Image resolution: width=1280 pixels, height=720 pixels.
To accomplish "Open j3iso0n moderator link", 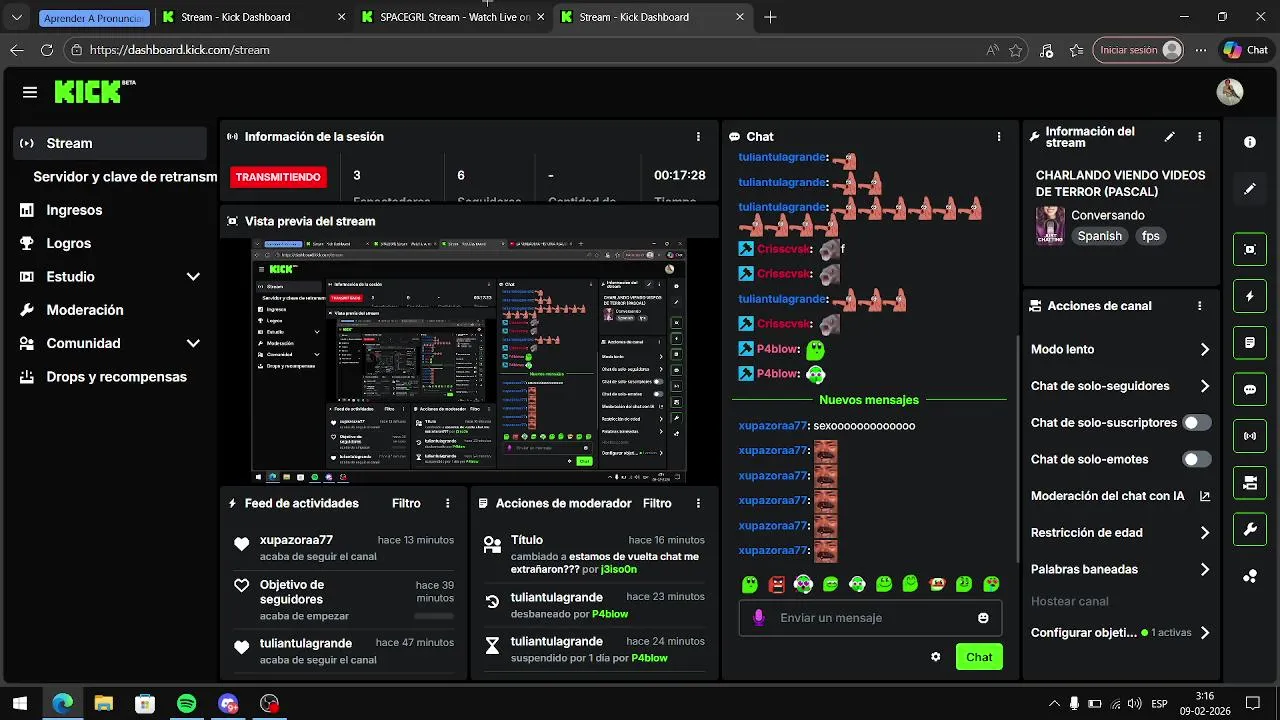I will [618, 569].
